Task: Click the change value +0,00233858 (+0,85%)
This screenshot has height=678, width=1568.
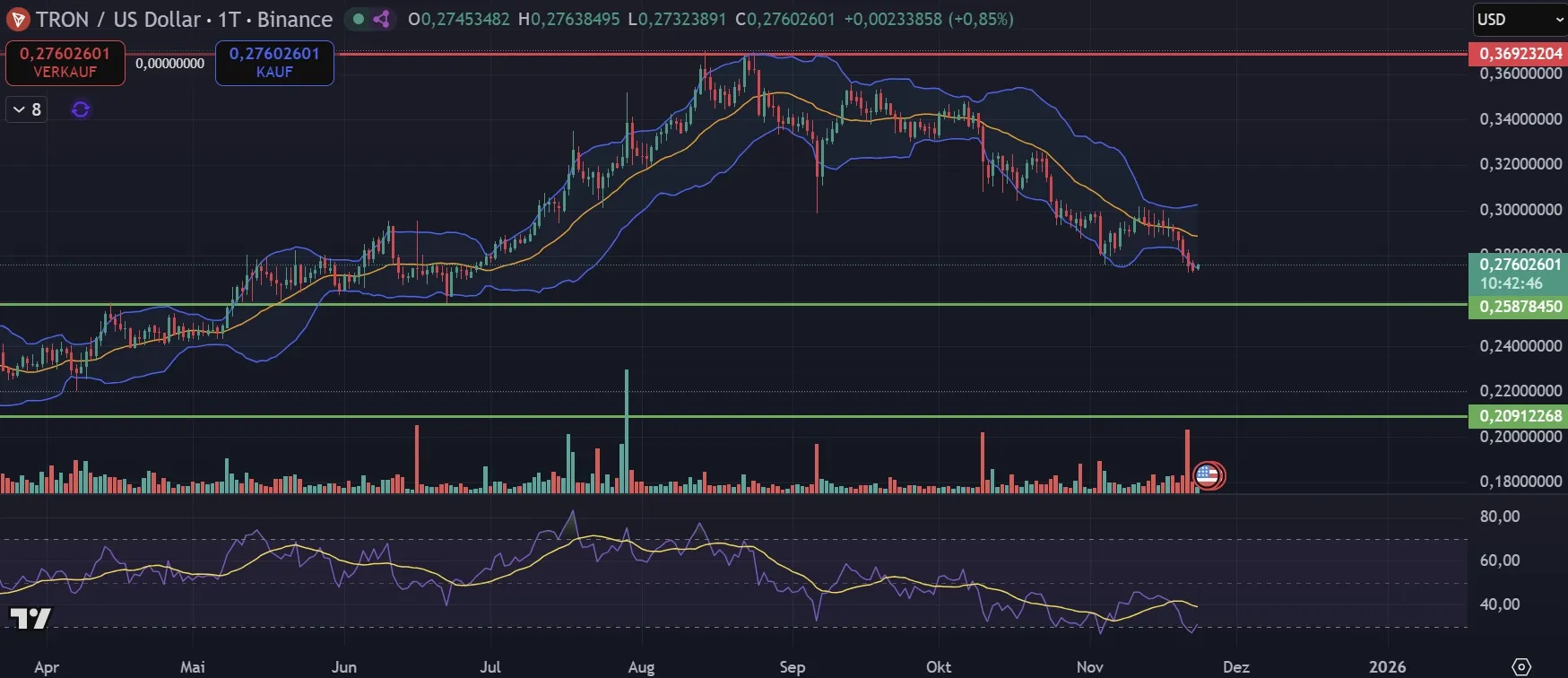Action: click(x=929, y=19)
